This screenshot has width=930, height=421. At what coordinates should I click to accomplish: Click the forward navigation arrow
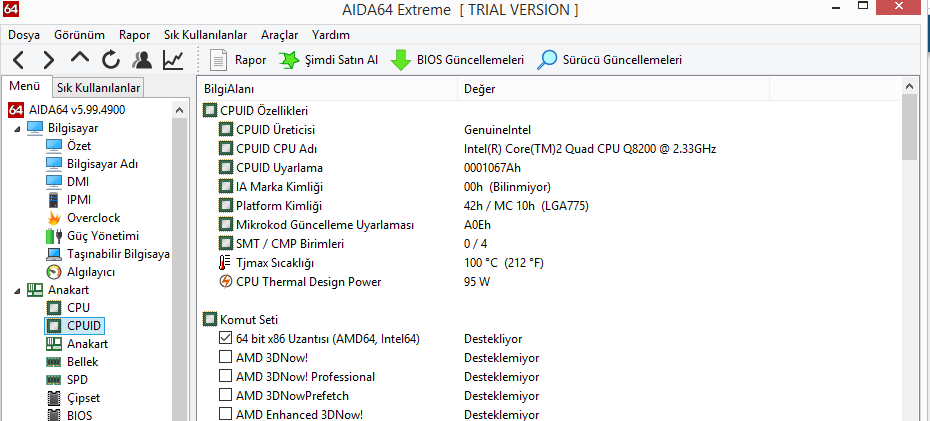pyautogui.click(x=48, y=60)
